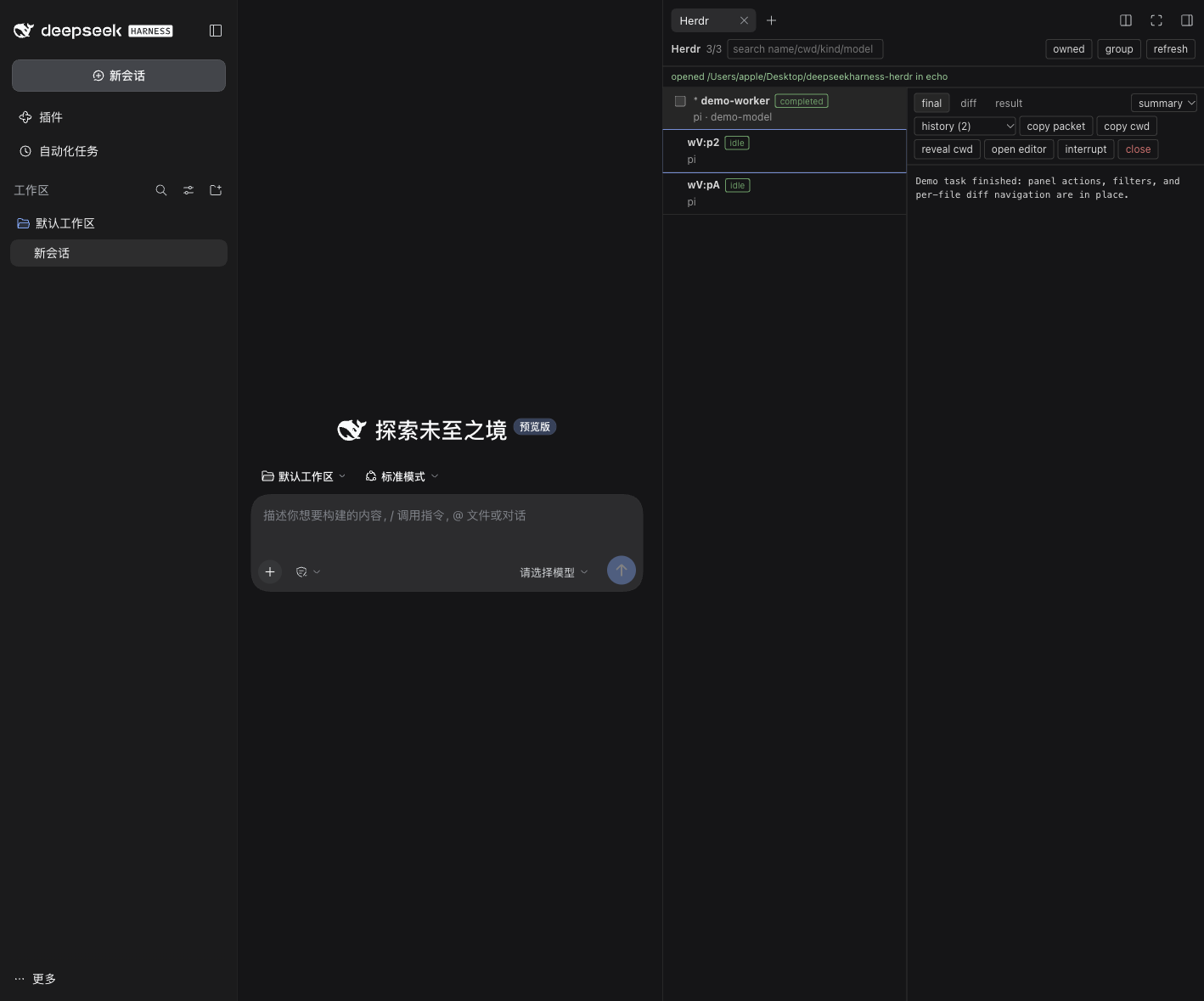This screenshot has height=1001, width=1204.
Task: Click the plus attachment button in the composer
Action: pyautogui.click(x=270, y=571)
